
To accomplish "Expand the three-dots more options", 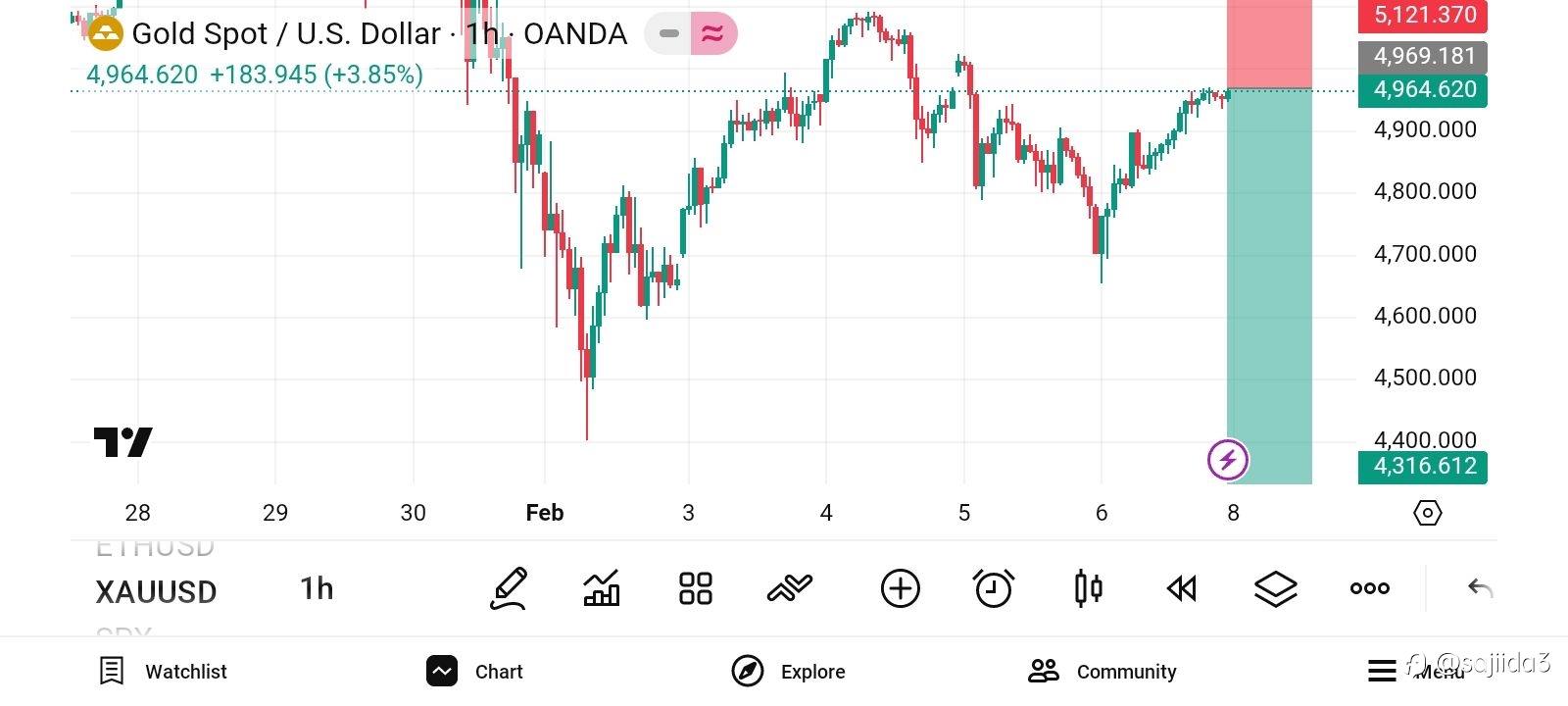I will [1369, 588].
